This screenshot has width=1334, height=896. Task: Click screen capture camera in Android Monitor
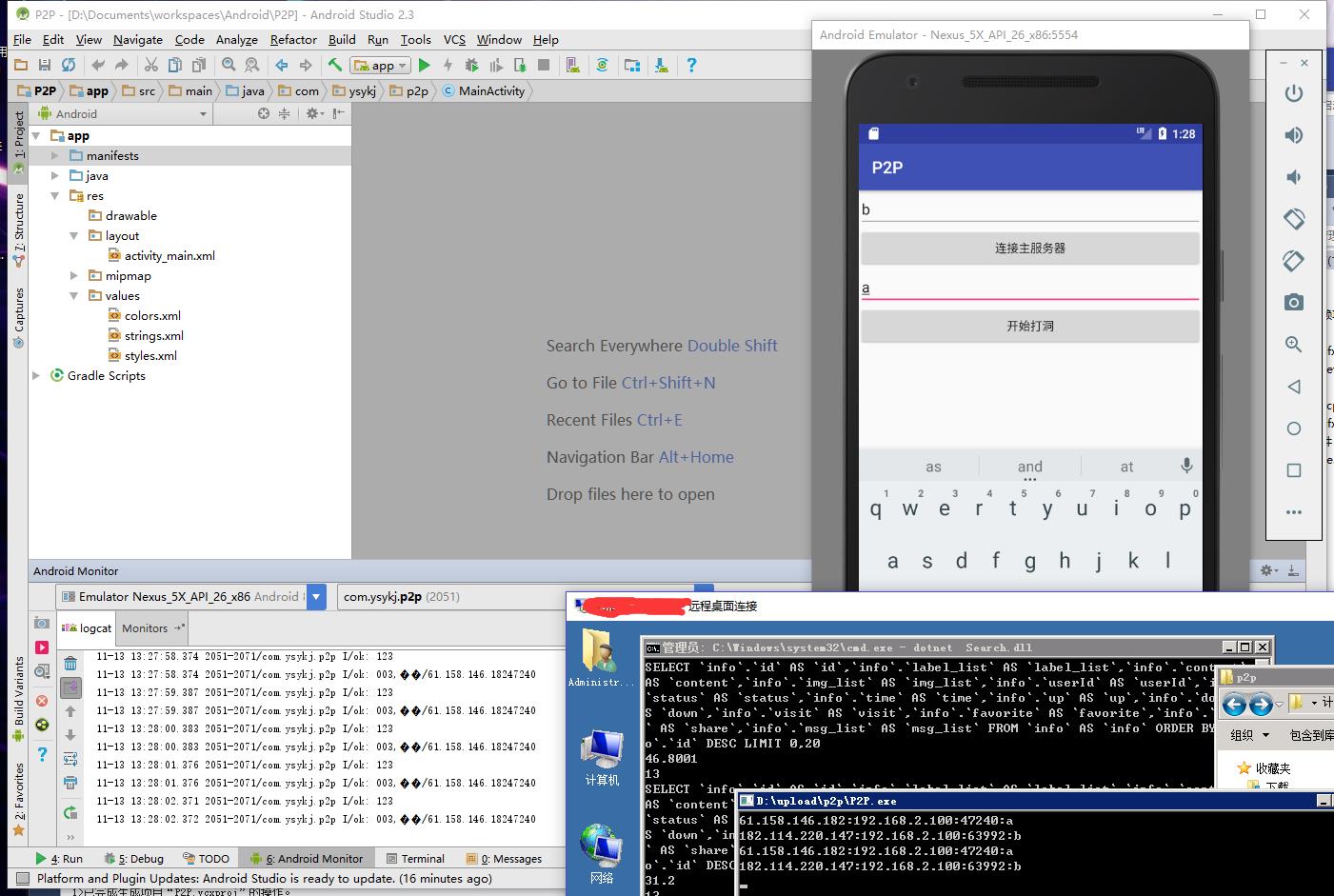tap(42, 623)
